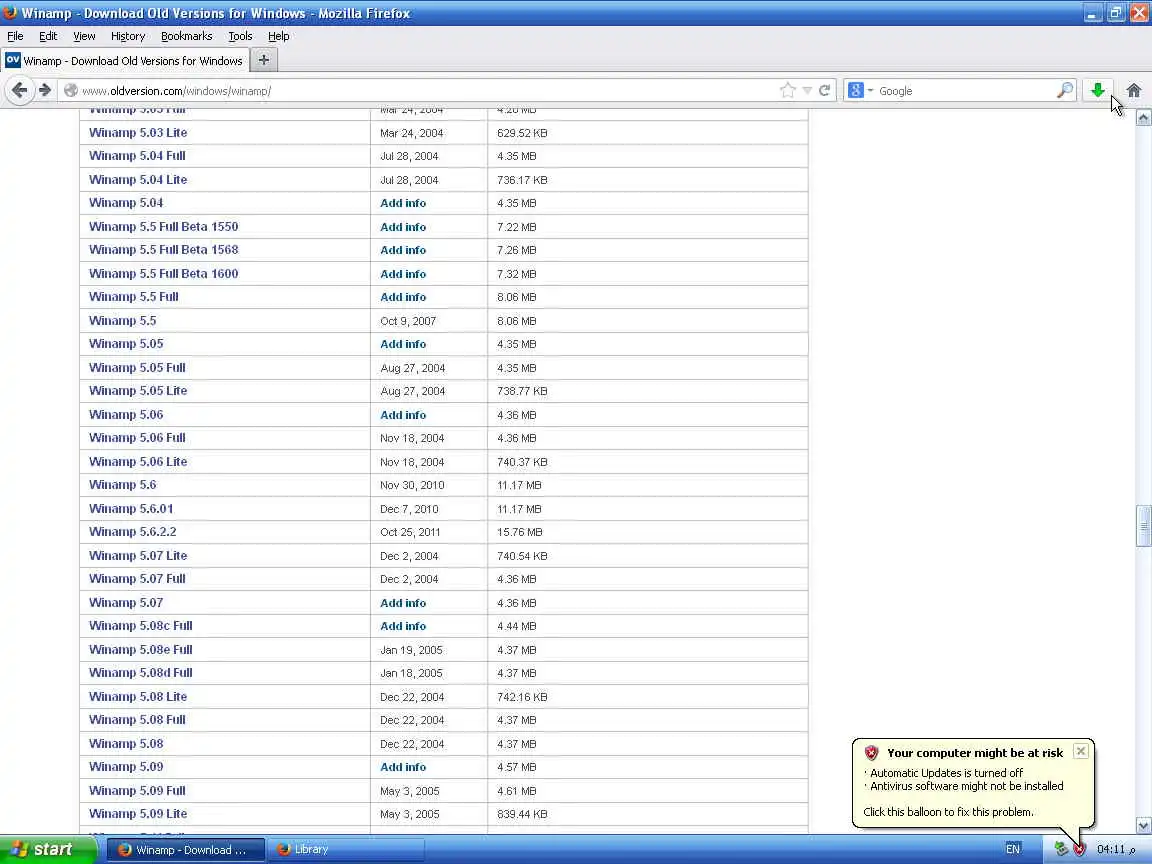Click the 15.76 MB size cell
Image resolution: width=1152 pixels, height=864 pixels.
519,532
